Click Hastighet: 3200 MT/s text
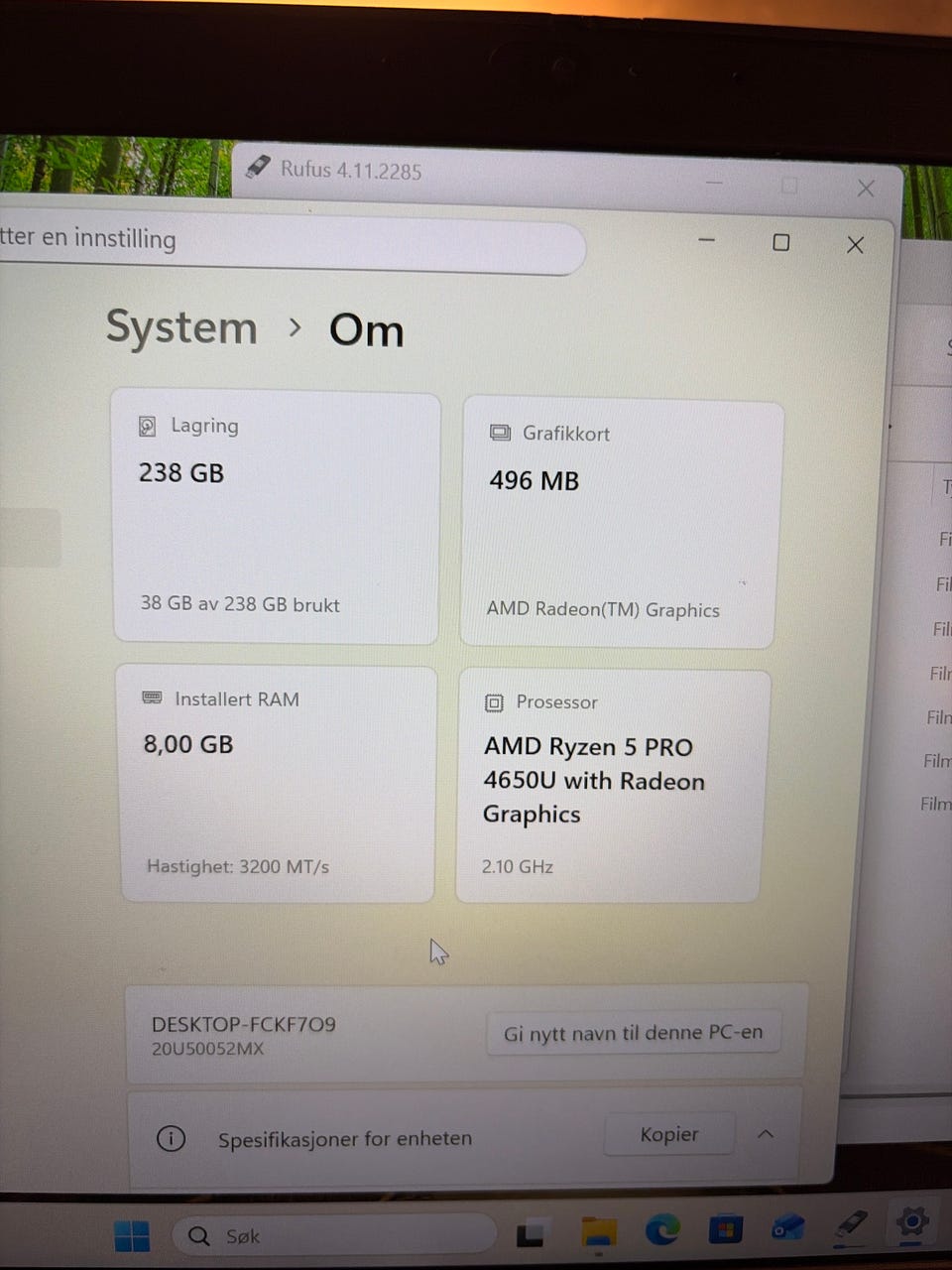952x1270 pixels. coord(238,866)
